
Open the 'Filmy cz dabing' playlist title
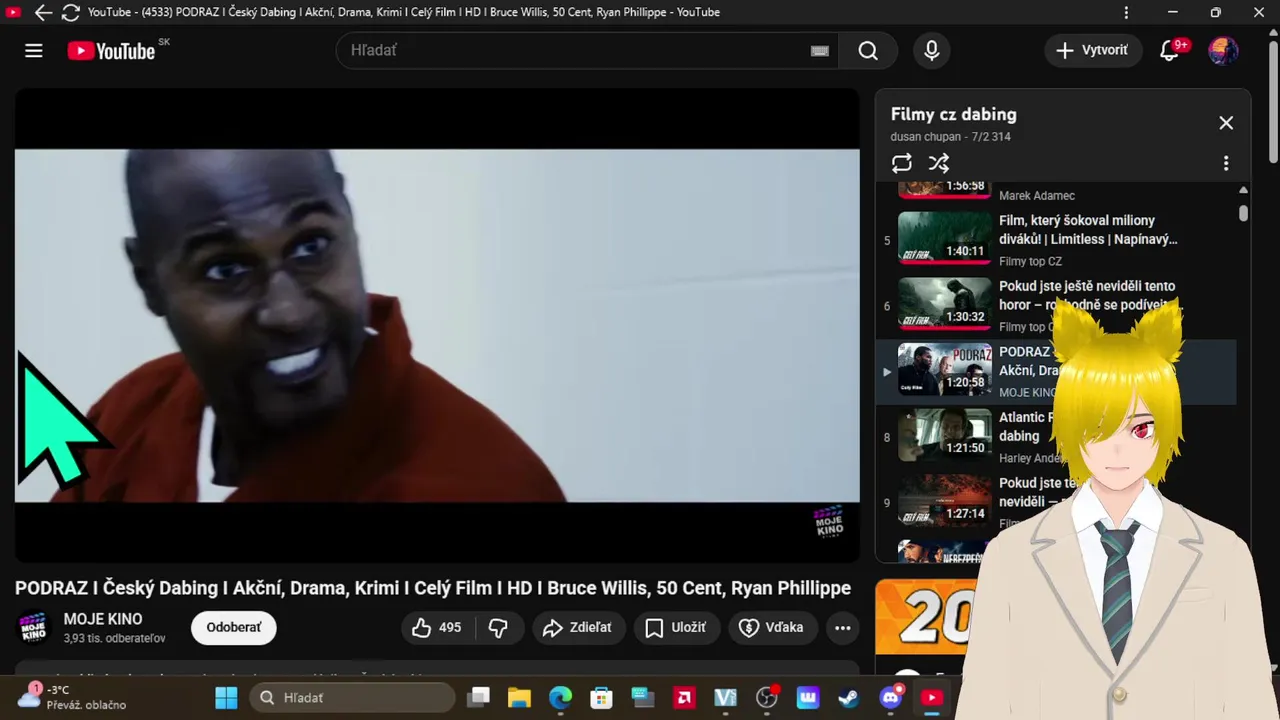(953, 114)
